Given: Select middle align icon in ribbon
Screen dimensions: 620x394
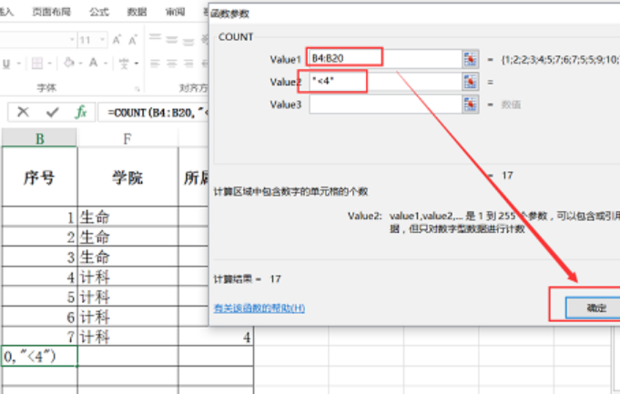Looking at the screenshot, I should tap(172, 40).
